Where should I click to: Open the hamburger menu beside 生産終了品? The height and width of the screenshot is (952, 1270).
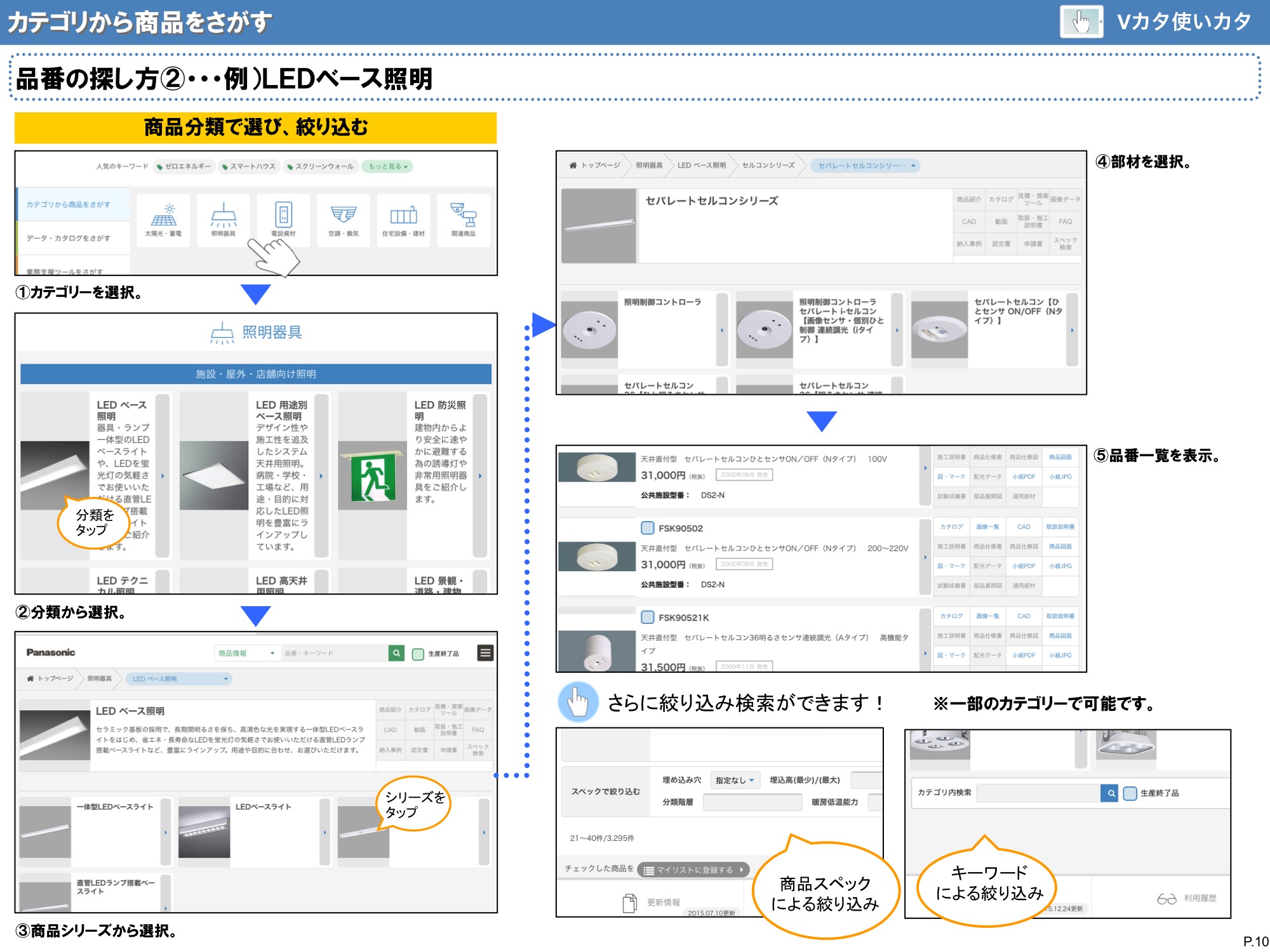485,652
